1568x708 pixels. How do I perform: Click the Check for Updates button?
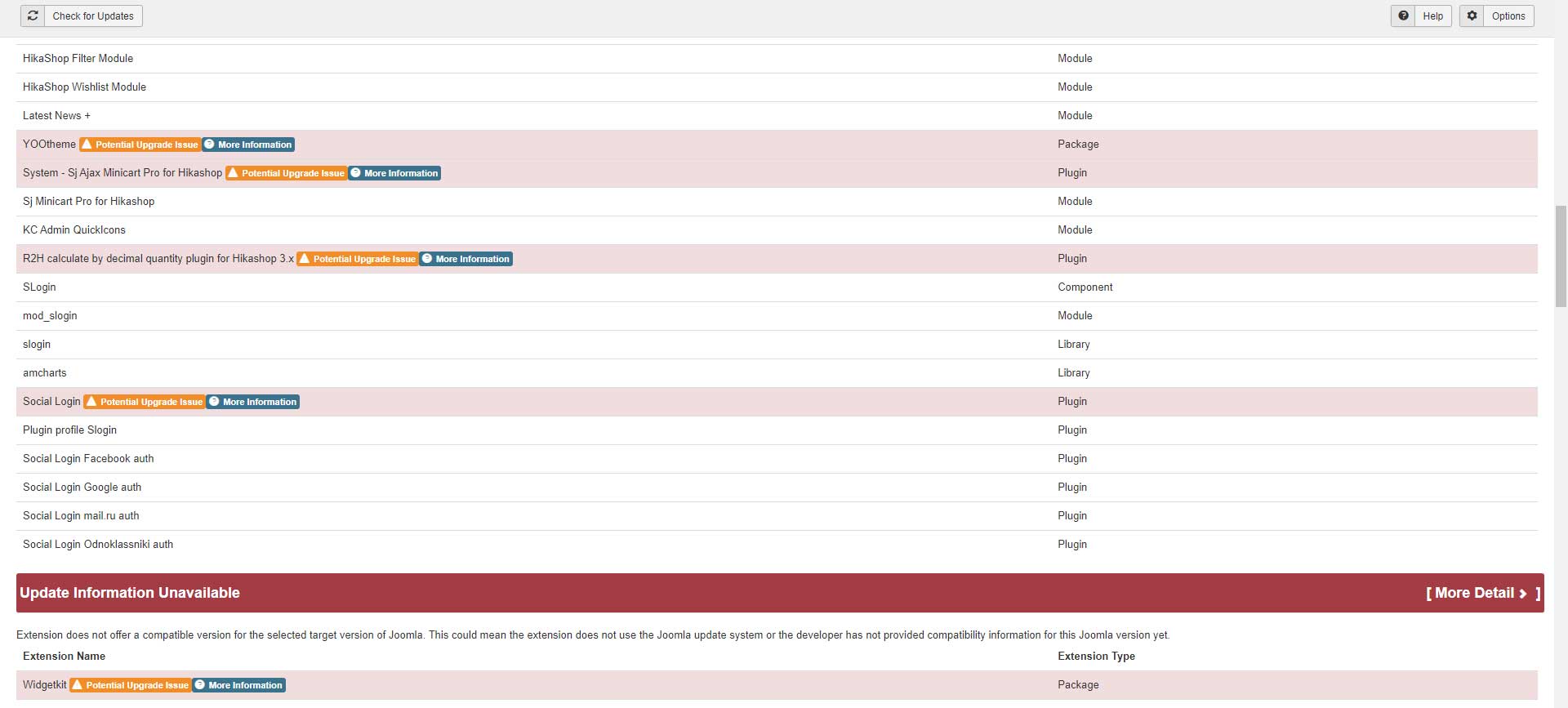coord(82,16)
